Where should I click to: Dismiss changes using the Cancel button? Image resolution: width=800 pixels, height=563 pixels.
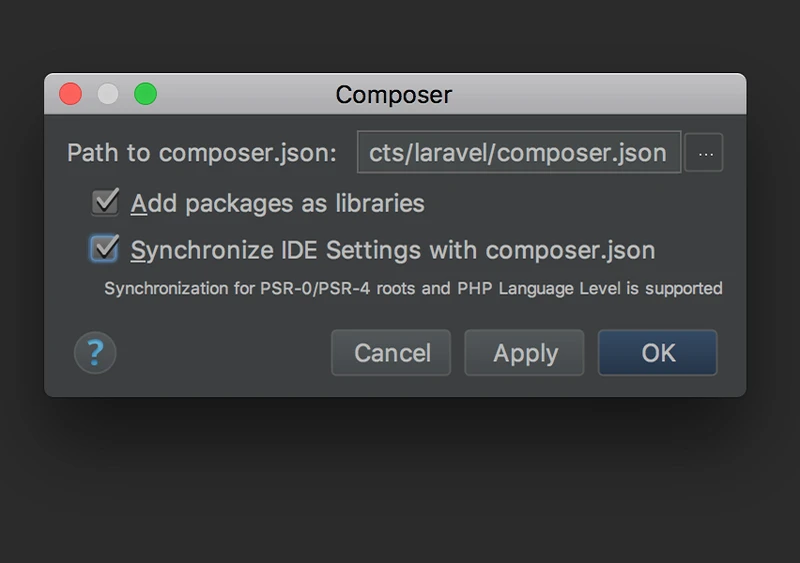point(391,353)
